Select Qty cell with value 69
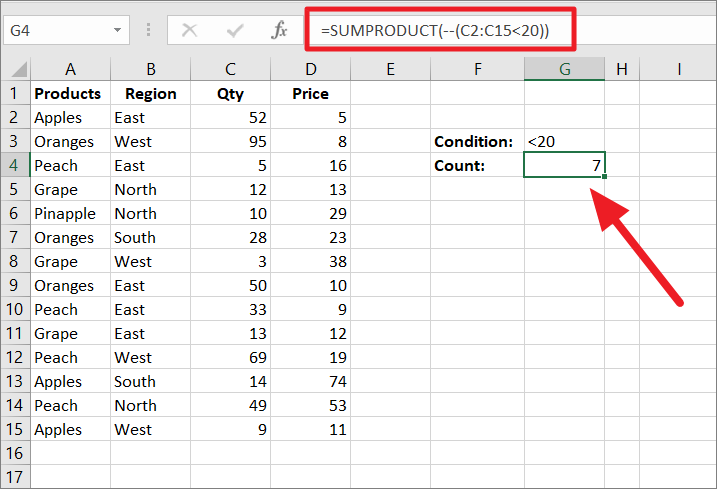This screenshot has height=489, width=717. 230,357
